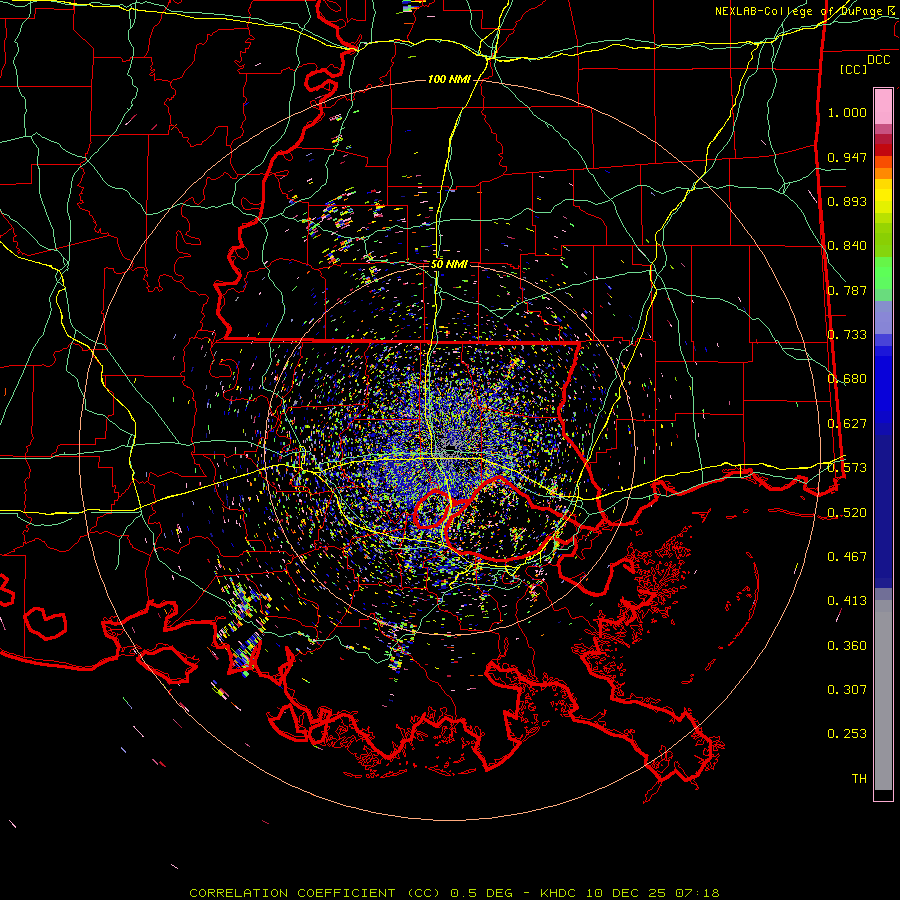The height and width of the screenshot is (900, 900).
Task: Click the "10 DEC 25 07:18" timestamp
Action: (x=653, y=893)
